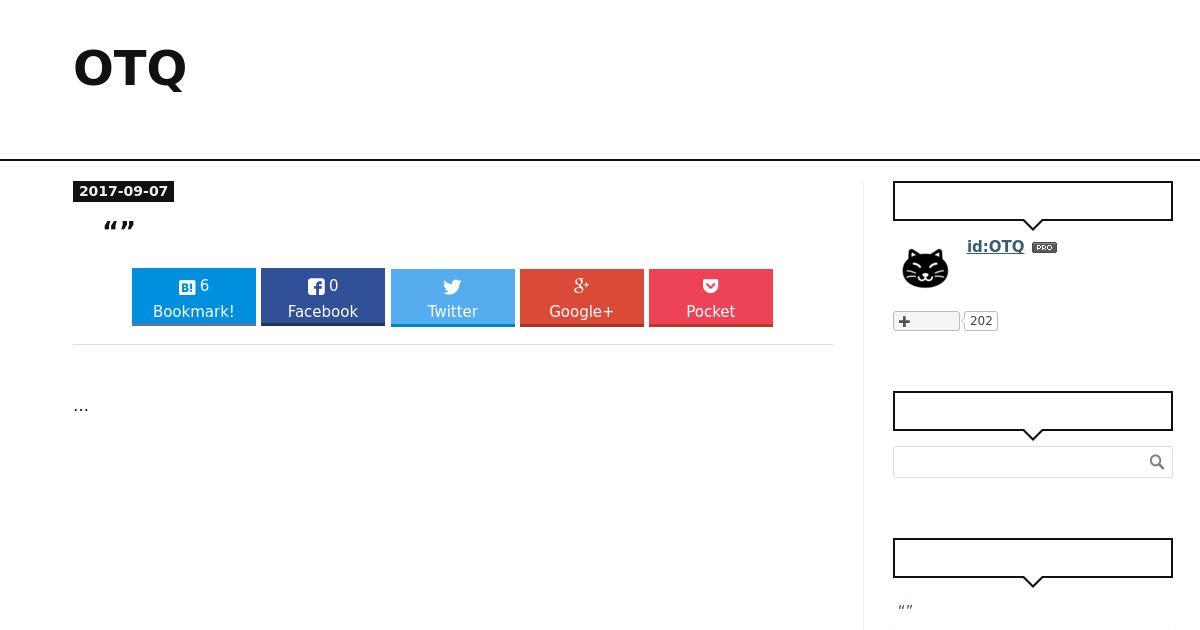
Task: Open the OTQ blog title header
Action: [x=130, y=69]
